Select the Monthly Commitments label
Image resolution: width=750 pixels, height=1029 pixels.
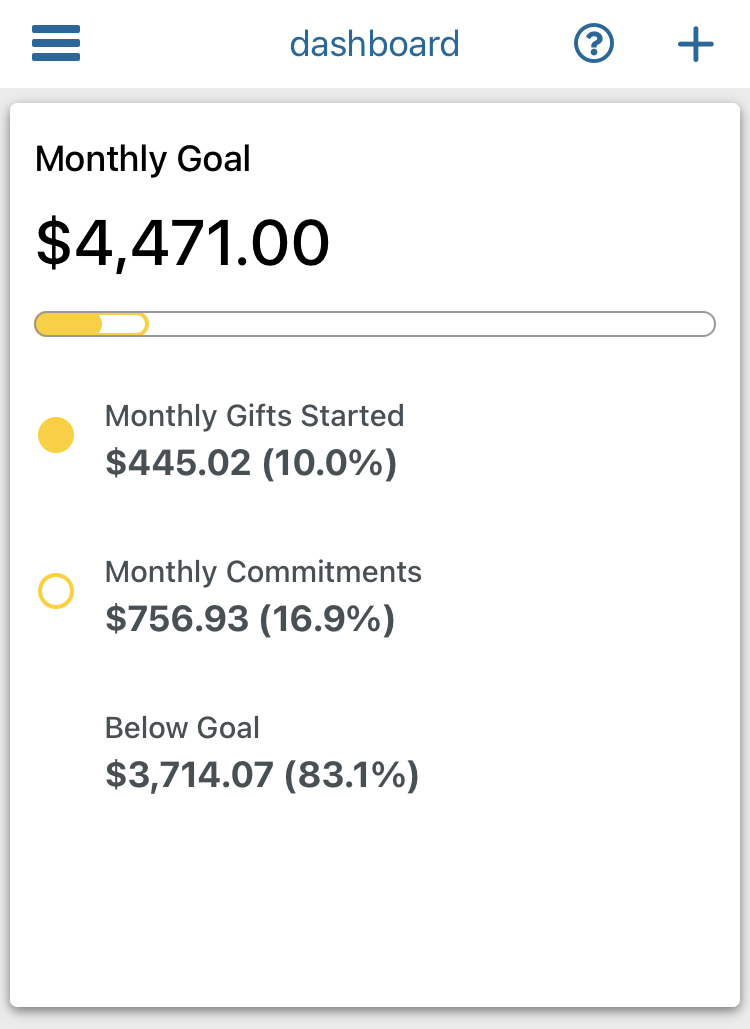click(x=263, y=572)
